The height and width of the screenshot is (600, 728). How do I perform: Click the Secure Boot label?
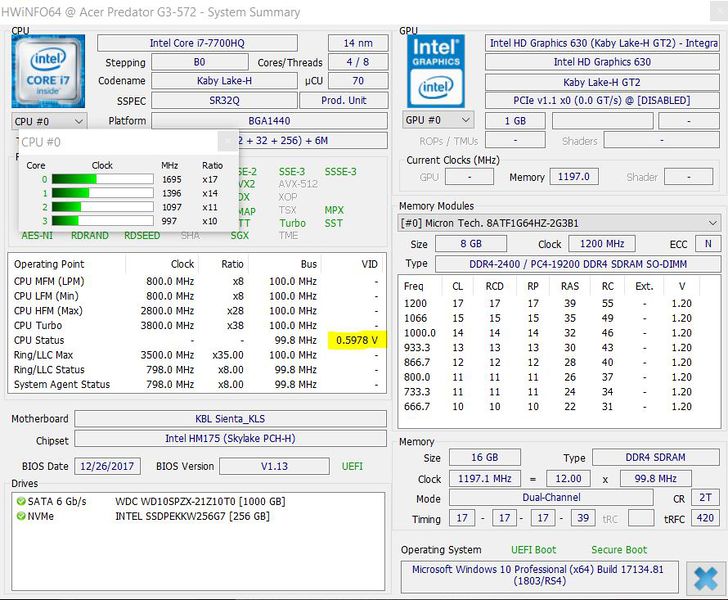[x=619, y=550]
